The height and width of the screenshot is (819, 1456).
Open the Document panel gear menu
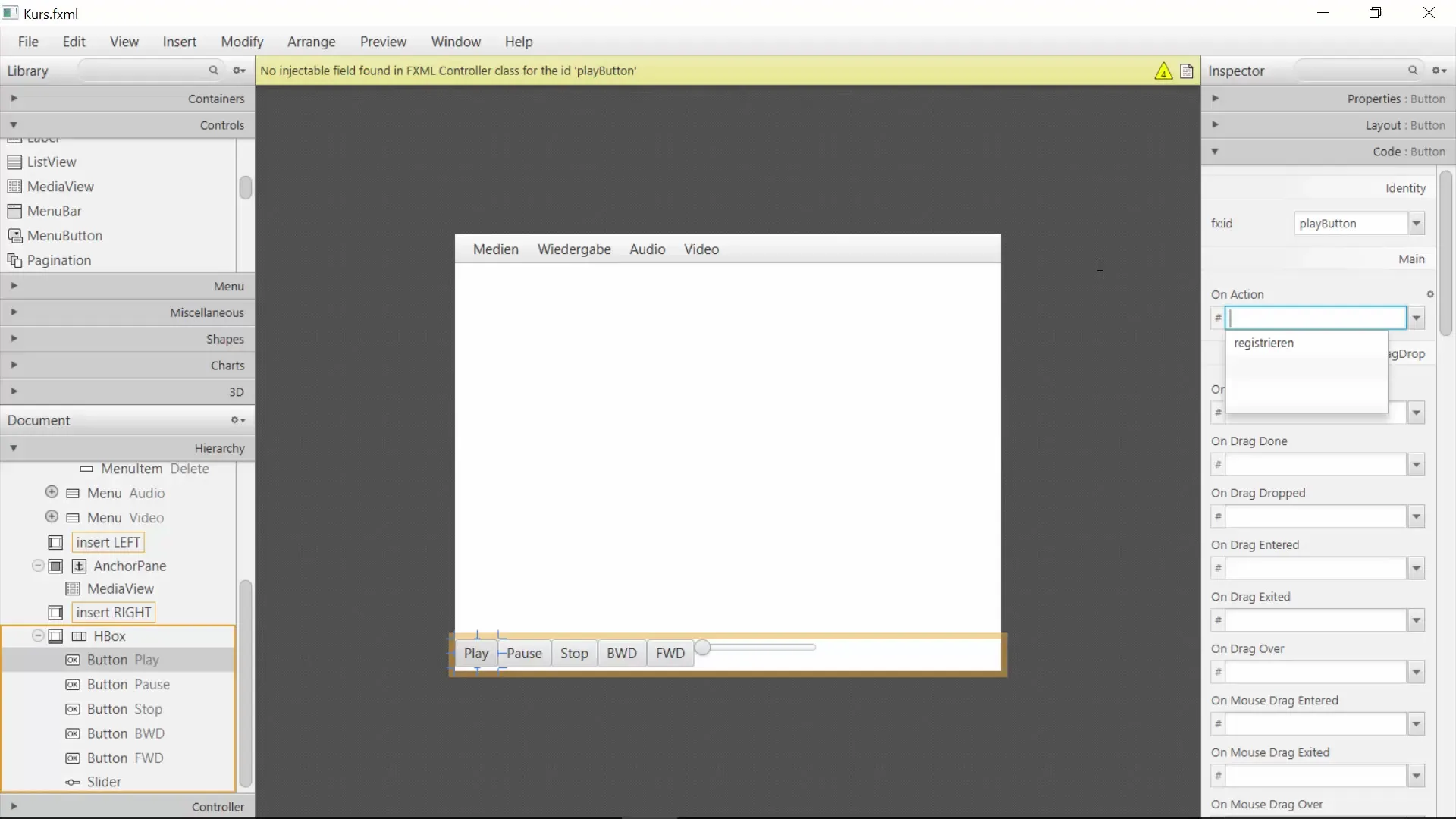[238, 420]
